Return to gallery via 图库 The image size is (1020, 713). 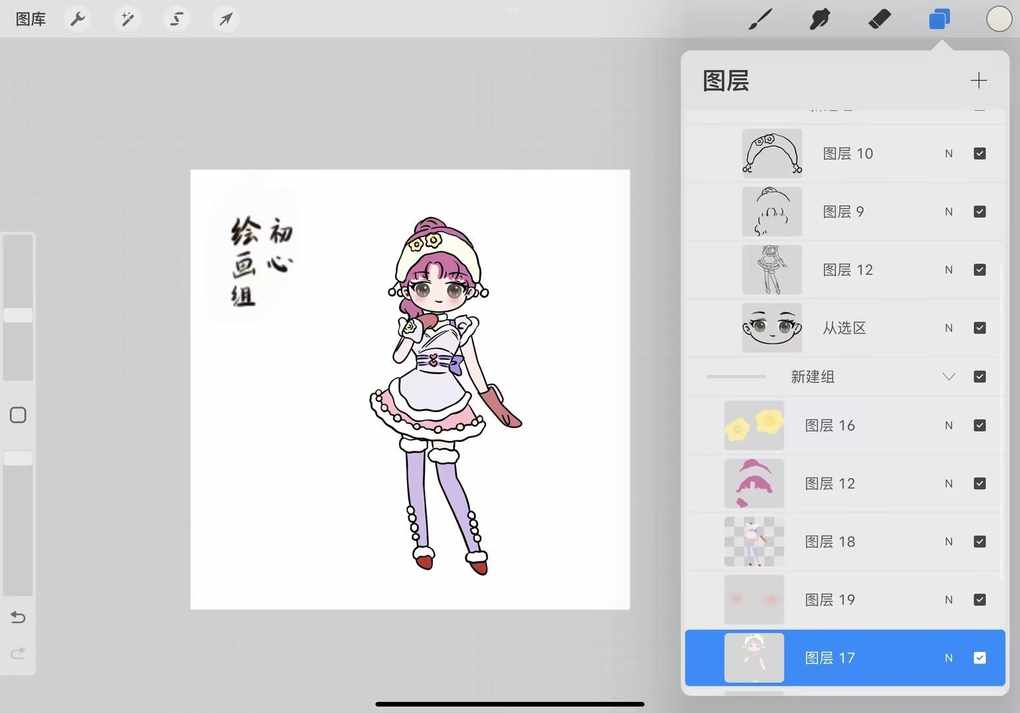point(31,19)
